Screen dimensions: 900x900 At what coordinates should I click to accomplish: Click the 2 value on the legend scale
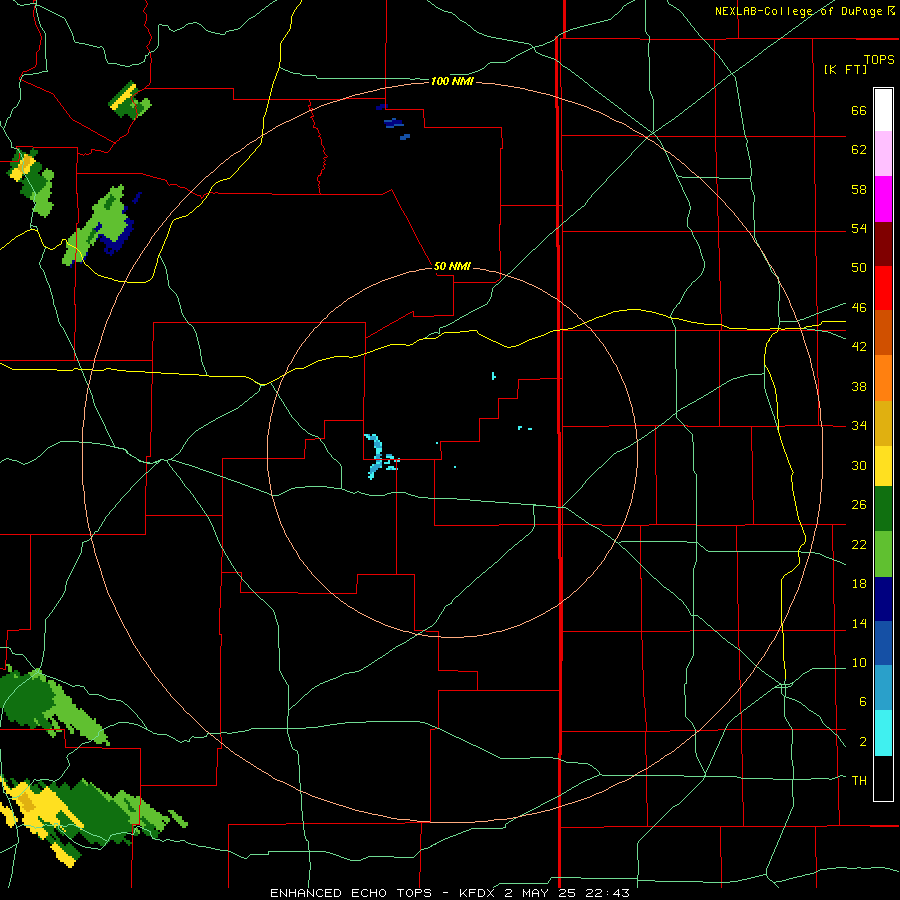pyautogui.click(x=862, y=742)
